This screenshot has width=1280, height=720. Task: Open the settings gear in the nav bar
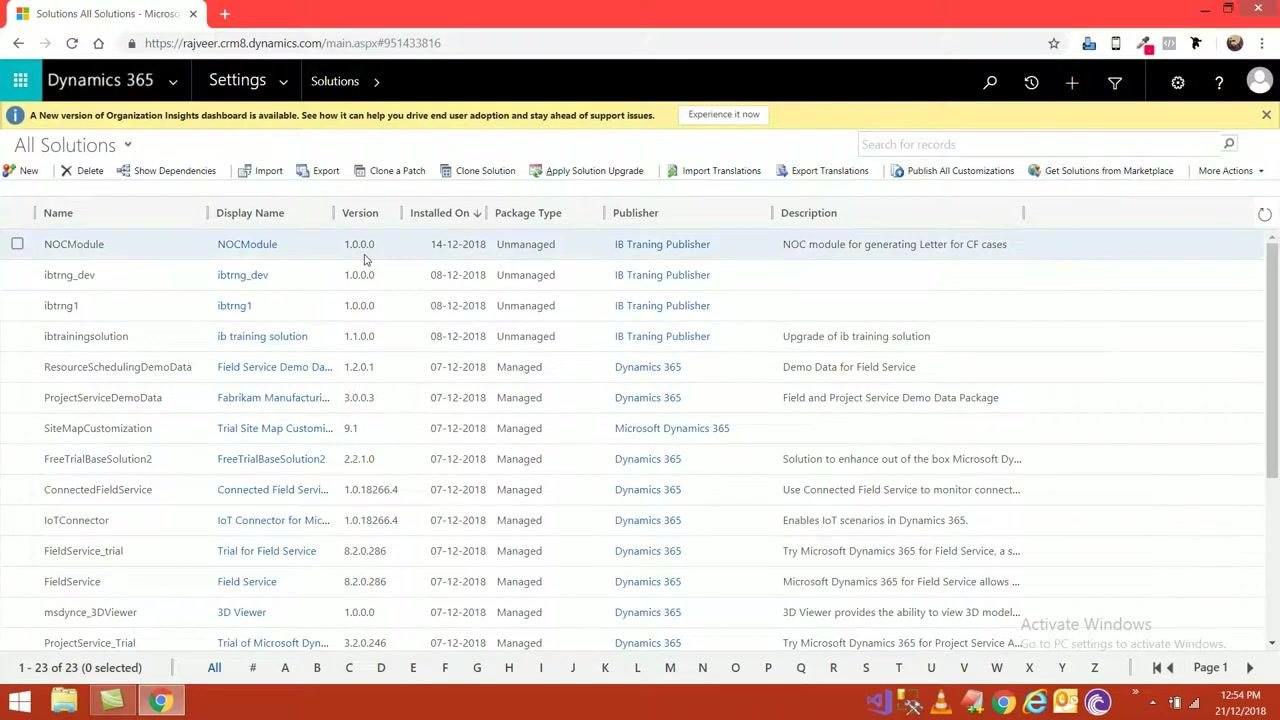pos(1178,82)
